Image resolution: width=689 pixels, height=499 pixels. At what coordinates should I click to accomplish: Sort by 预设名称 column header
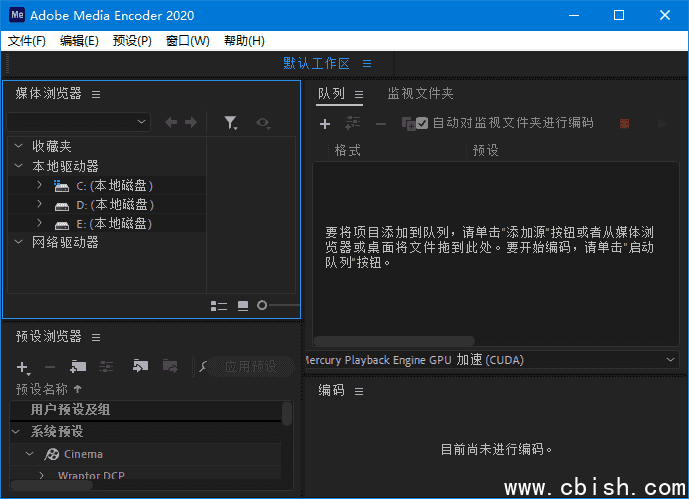(48, 389)
